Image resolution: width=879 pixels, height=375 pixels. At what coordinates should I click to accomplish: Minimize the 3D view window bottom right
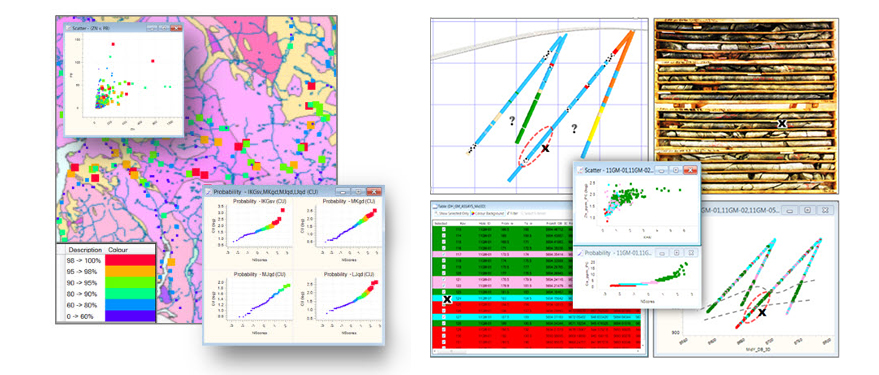790,210
